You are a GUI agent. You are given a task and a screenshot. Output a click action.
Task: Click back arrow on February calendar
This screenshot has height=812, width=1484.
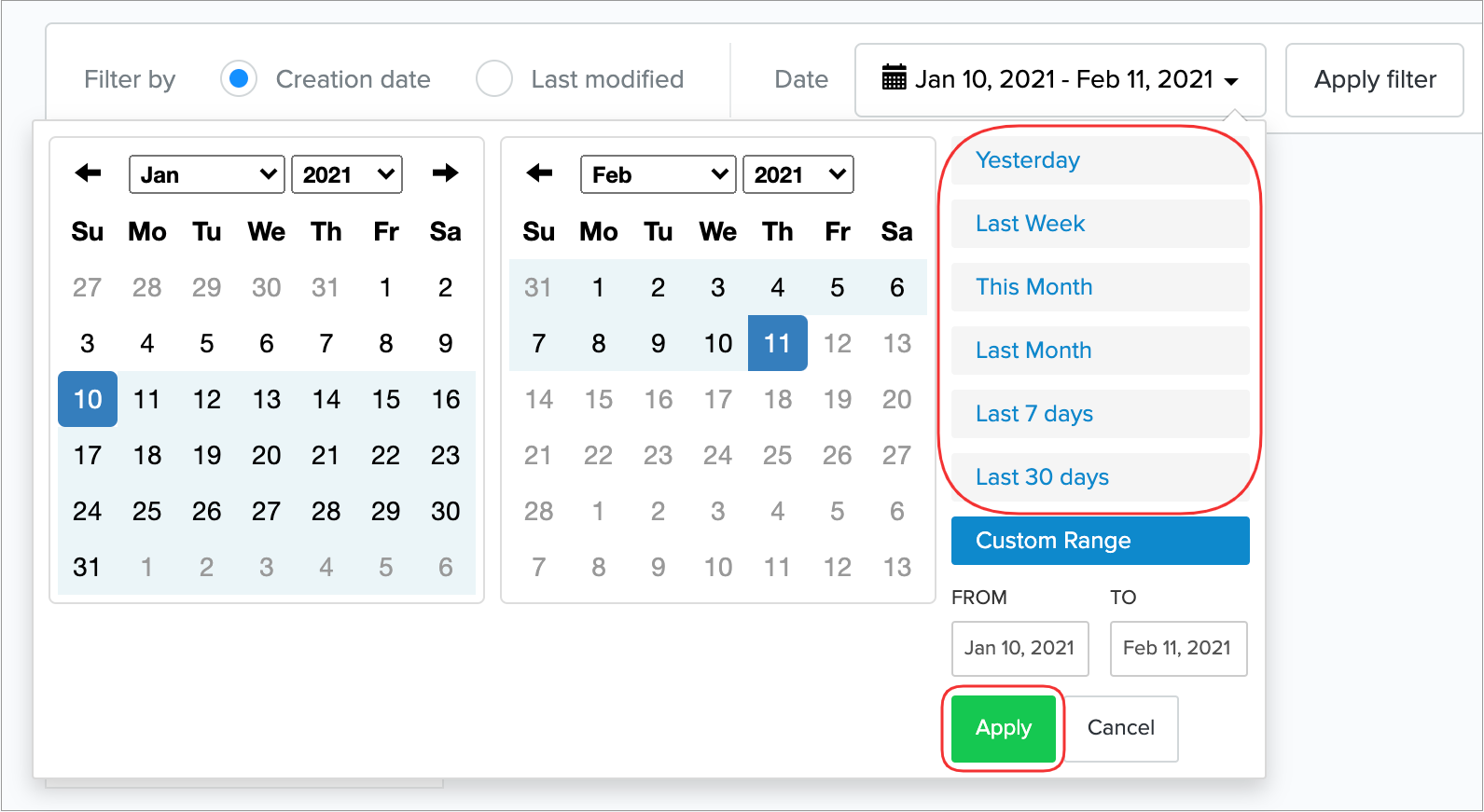coord(539,173)
